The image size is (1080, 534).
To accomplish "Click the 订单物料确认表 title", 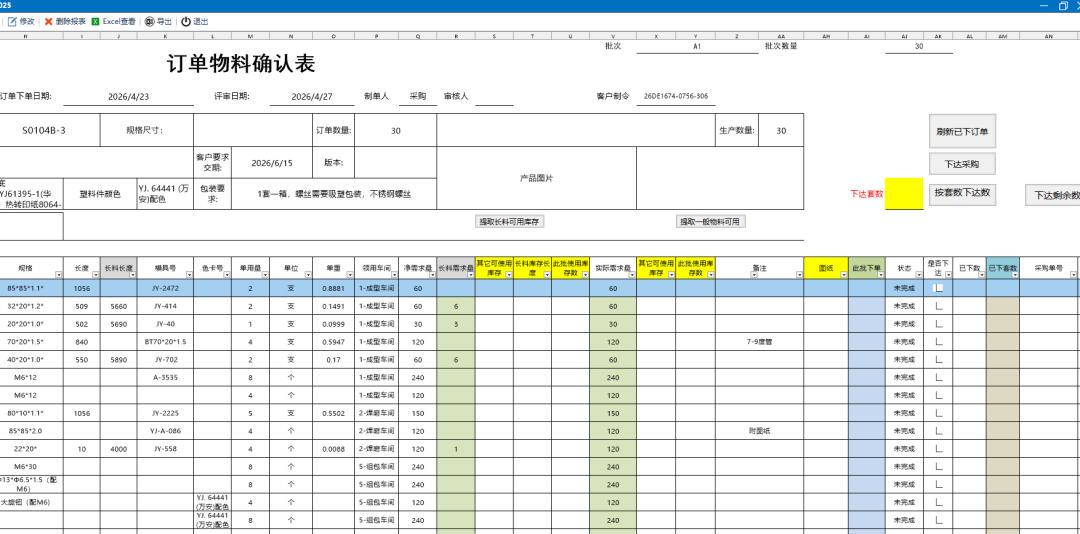I will [241, 64].
